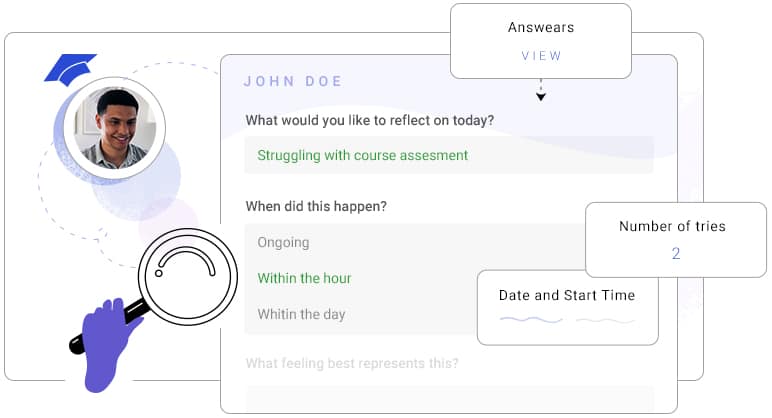Select the "Ongoing" option

click(283, 242)
